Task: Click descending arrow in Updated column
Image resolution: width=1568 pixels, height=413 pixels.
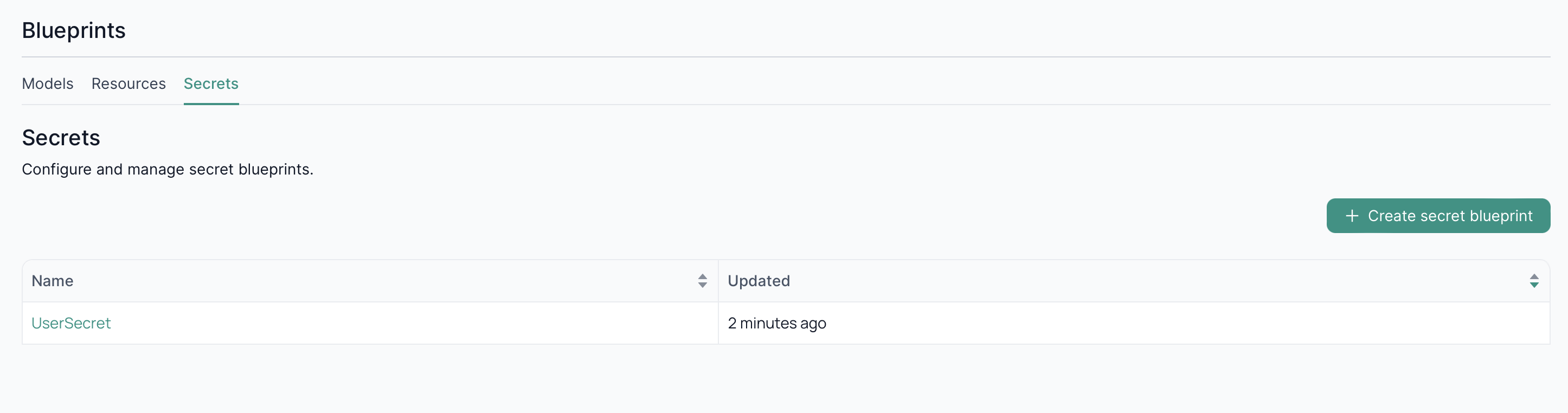Action: [1534, 285]
